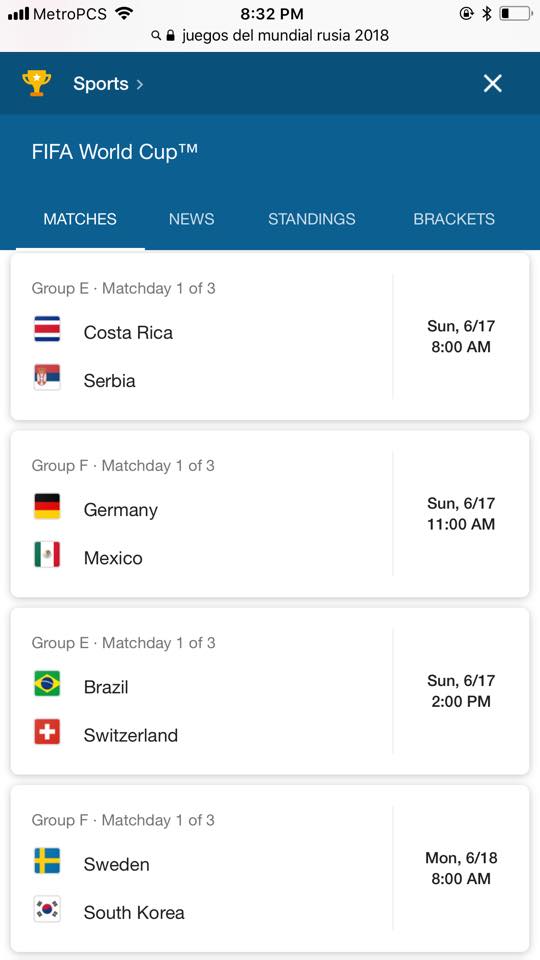Click the Mexico flag icon
This screenshot has width=540, height=960.
[47, 555]
